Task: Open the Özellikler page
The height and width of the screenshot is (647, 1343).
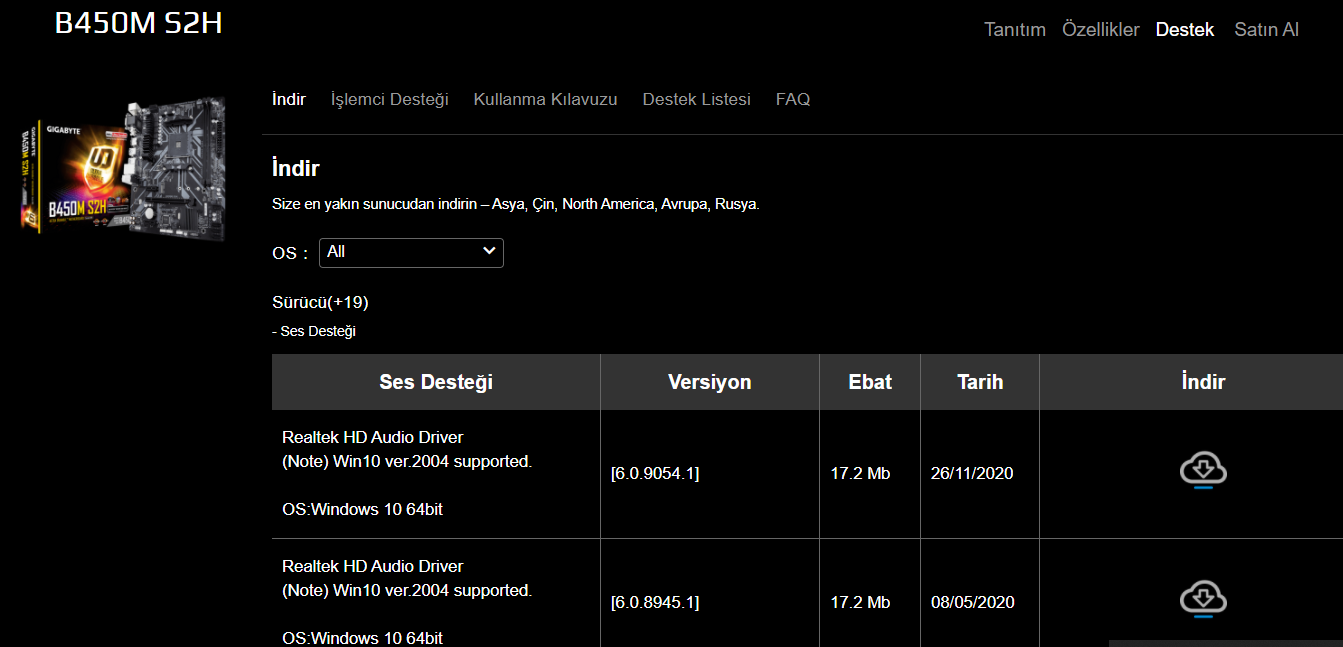Action: pos(1101,30)
